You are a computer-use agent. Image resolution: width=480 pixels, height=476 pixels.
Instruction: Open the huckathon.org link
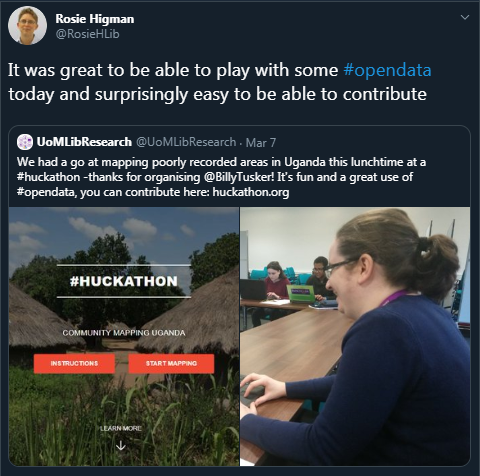(x=251, y=192)
